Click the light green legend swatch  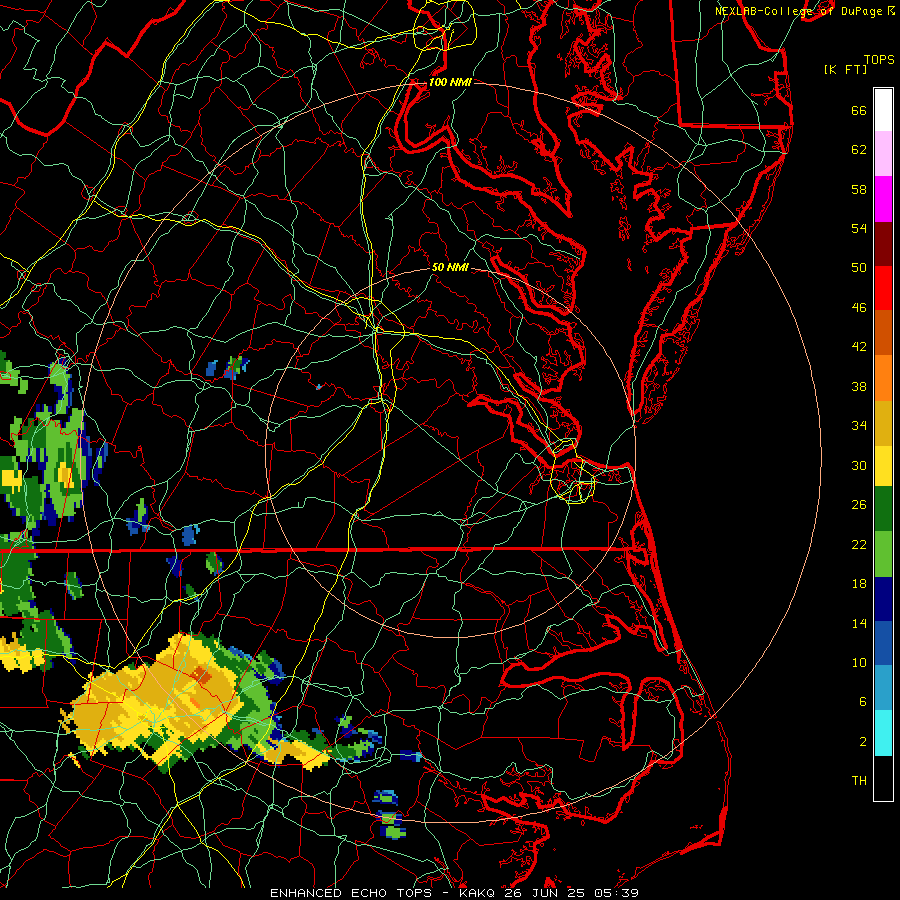point(883,554)
